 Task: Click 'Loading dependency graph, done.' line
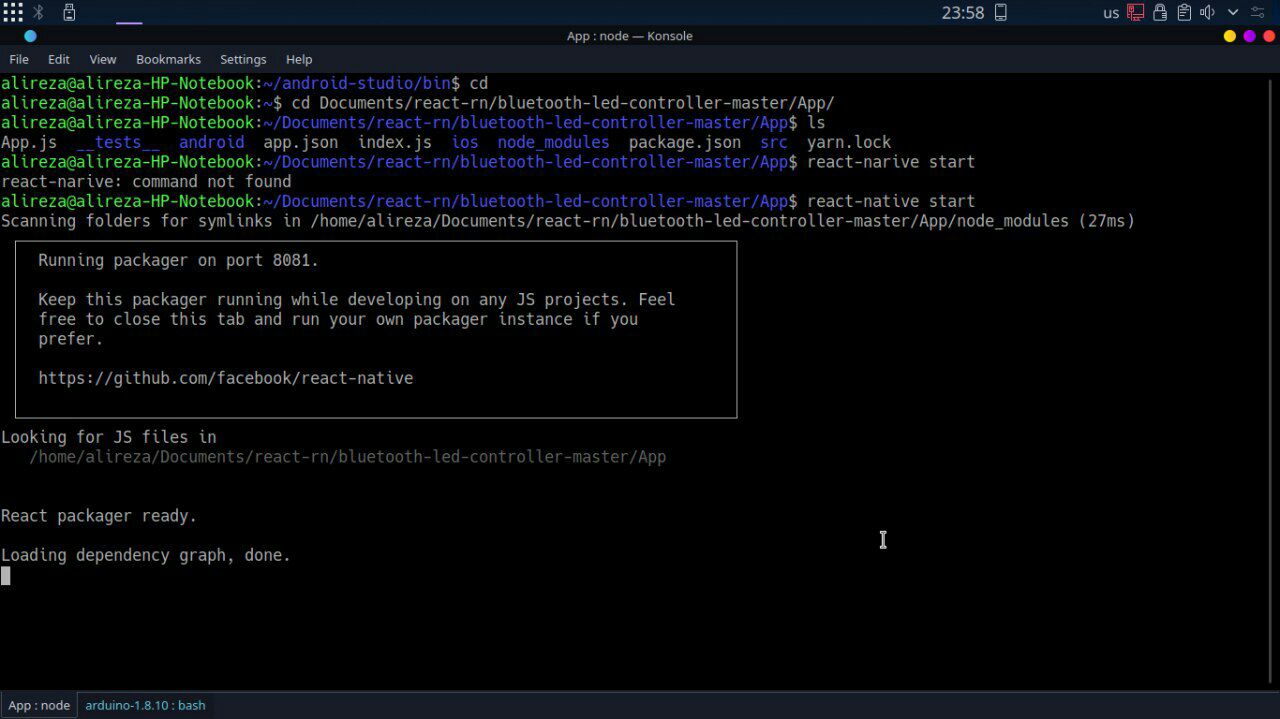tap(146, 555)
